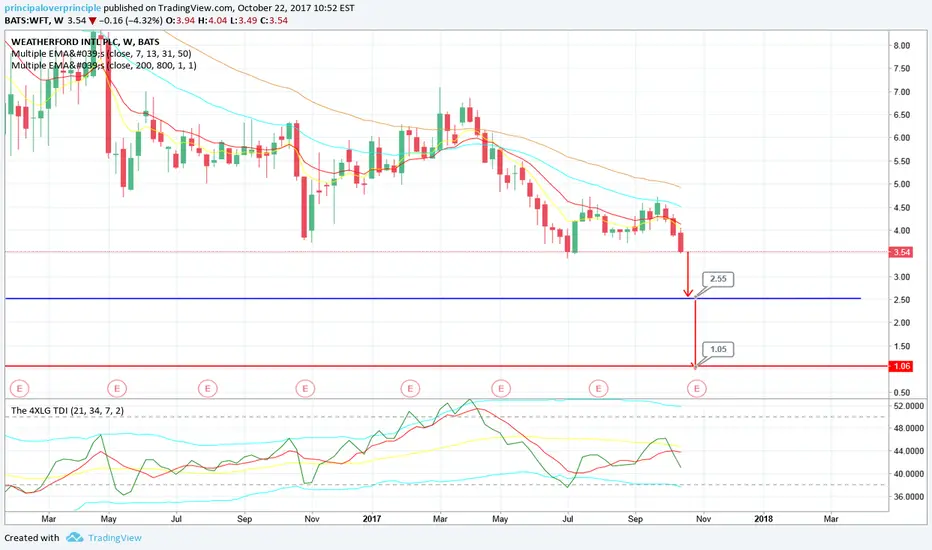This screenshot has height=550, width=932.
Task: Click the red down-triangle price change indicator
Action: click(92, 21)
